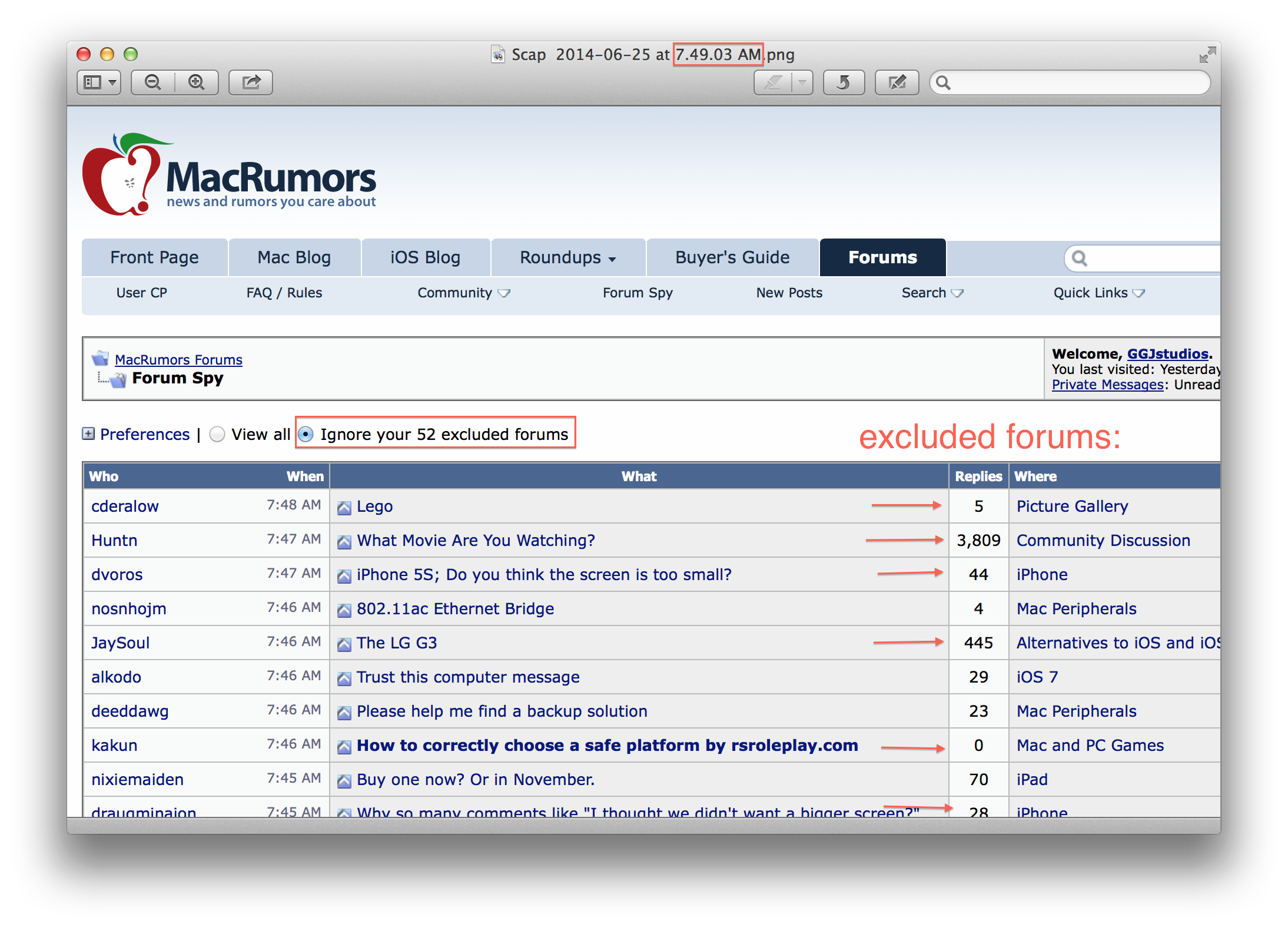Open the GGJstudios profile link
The image size is (1288, 927).
(x=1168, y=354)
